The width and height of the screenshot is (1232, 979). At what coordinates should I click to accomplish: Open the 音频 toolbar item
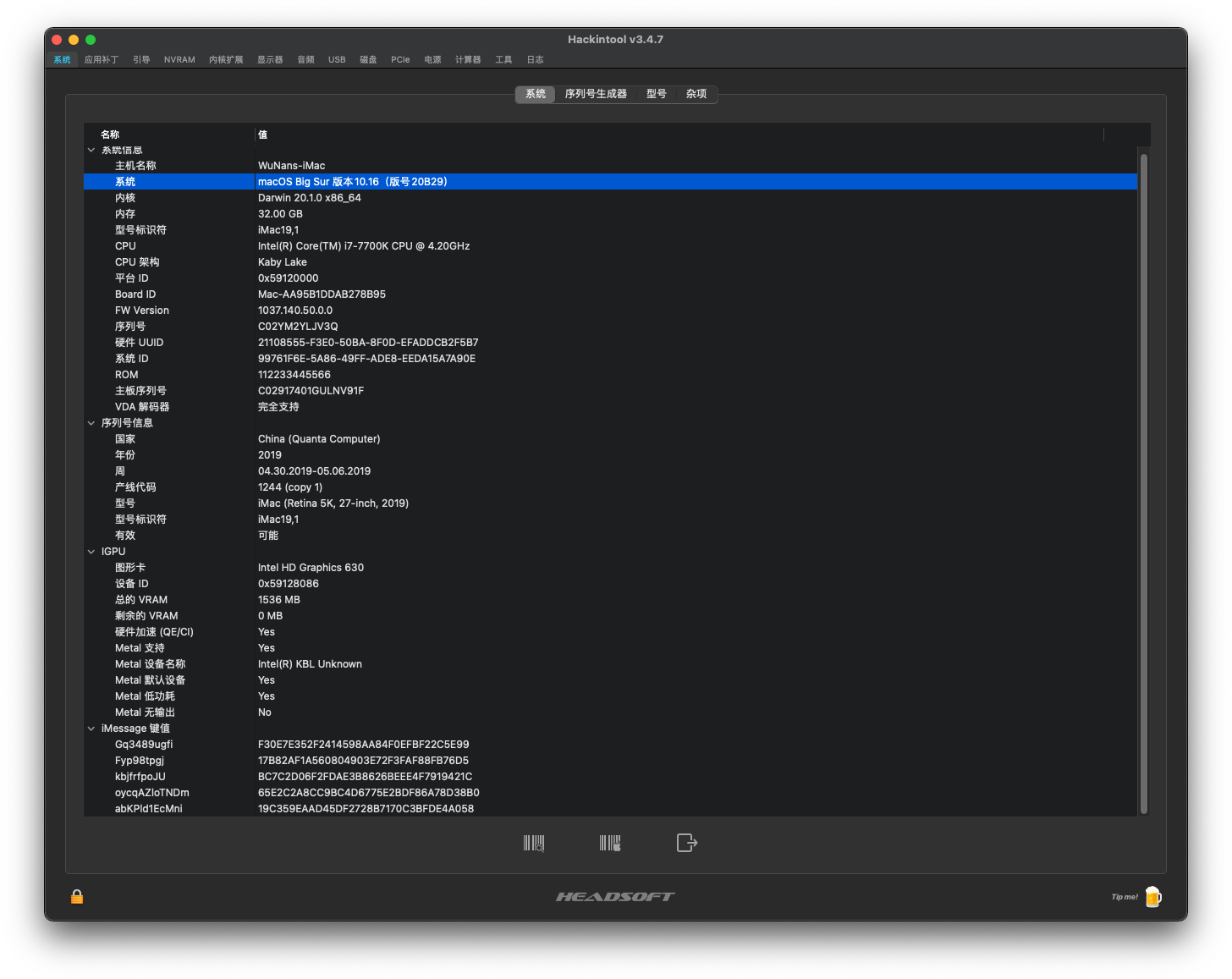(x=306, y=60)
